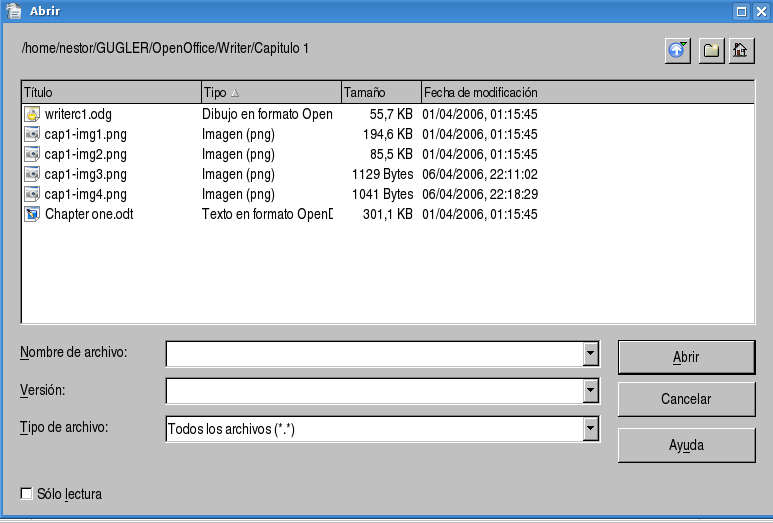Select the cap1-img3.png image file icon
The width and height of the screenshot is (773, 523).
[x=32, y=174]
